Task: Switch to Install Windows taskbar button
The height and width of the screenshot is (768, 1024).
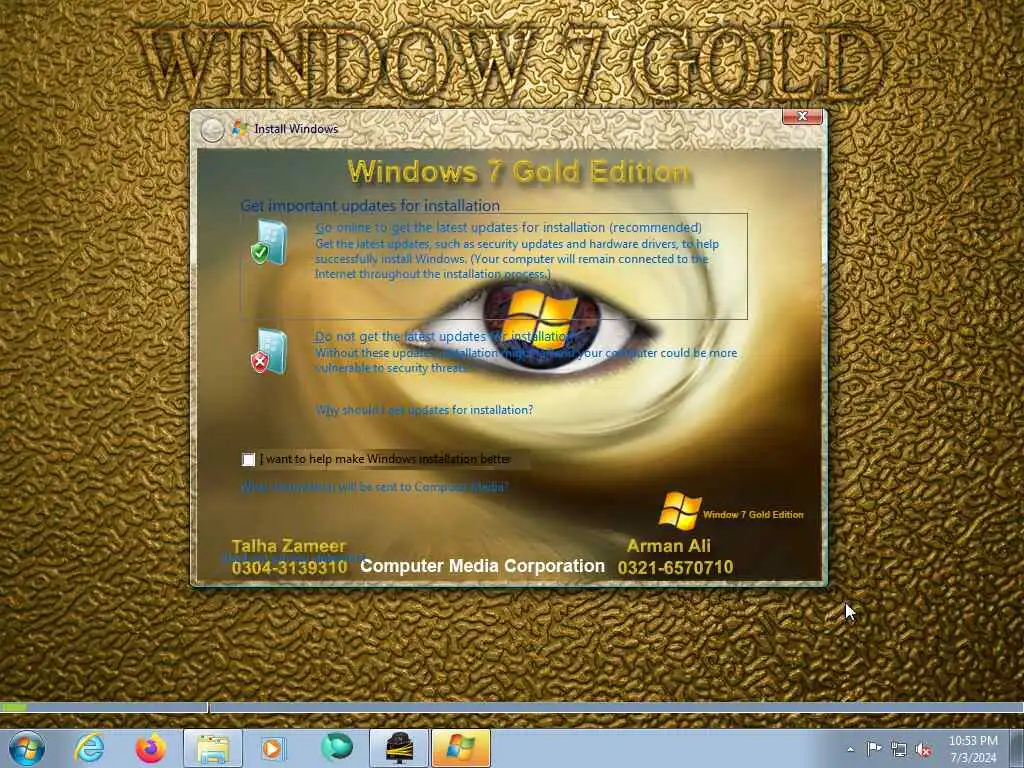Action: coord(461,748)
